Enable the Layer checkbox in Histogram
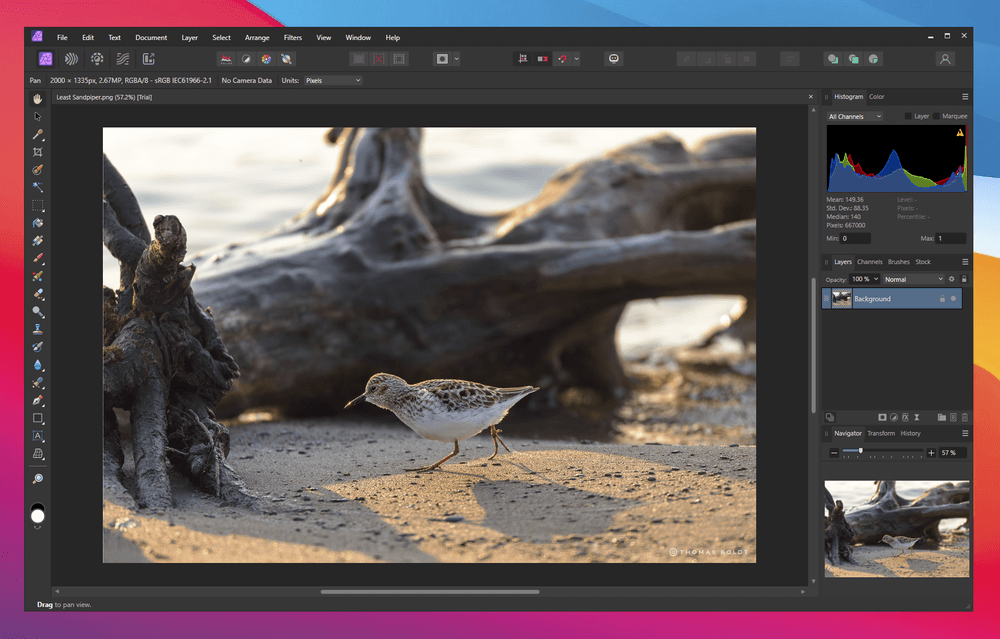 [x=908, y=117]
